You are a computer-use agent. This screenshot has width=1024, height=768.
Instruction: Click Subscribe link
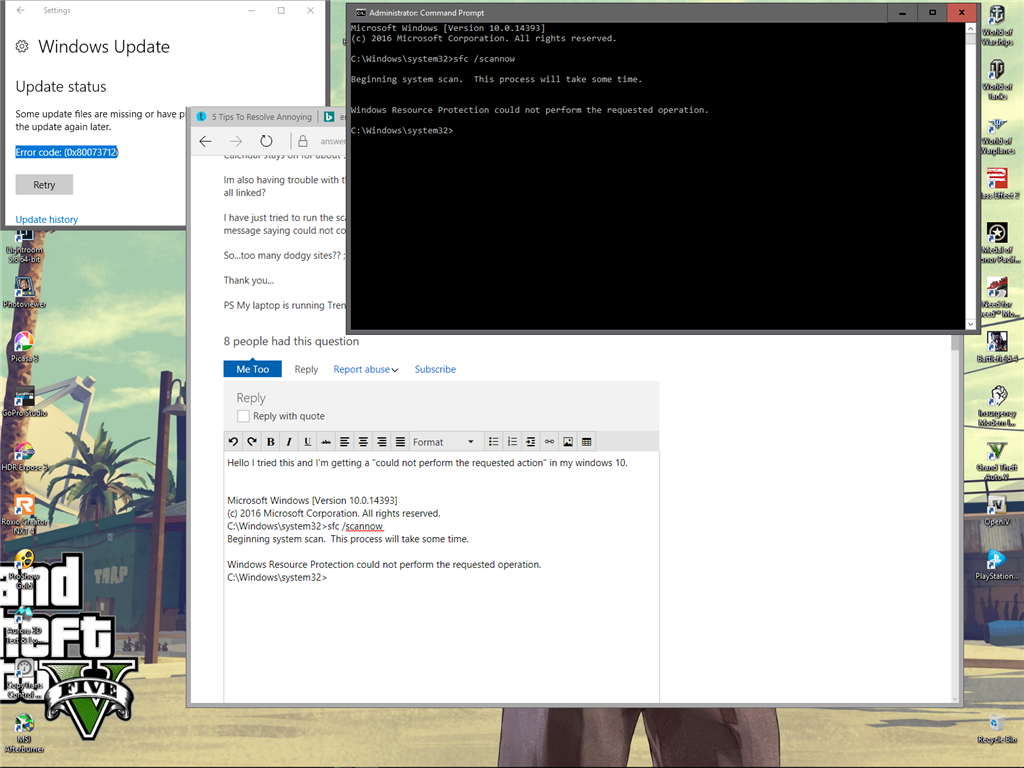point(435,369)
